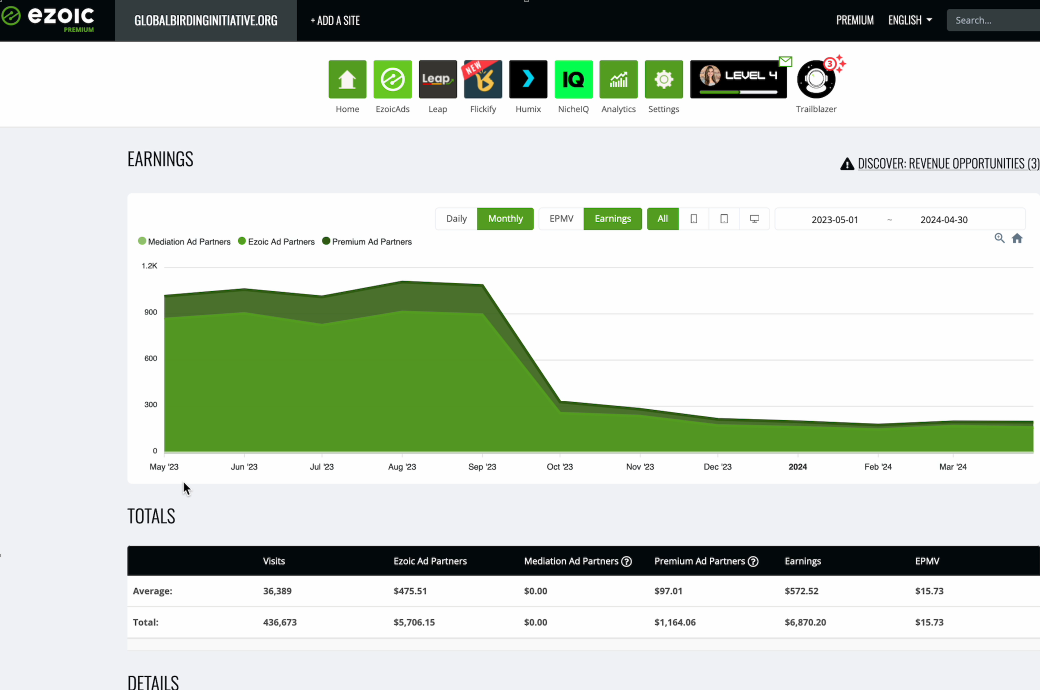Toggle Ezoic Ad Partners legend series
The height and width of the screenshot is (690, 1040).
coord(277,242)
